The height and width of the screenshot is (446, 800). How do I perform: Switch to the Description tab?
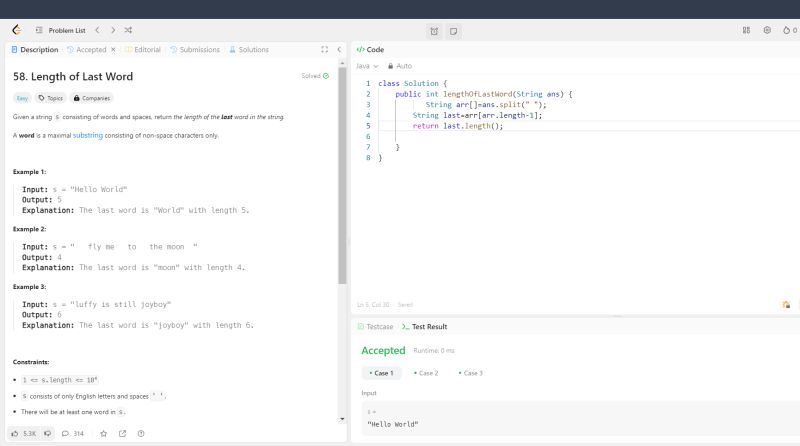pyautogui.click(x=35, y=49)
